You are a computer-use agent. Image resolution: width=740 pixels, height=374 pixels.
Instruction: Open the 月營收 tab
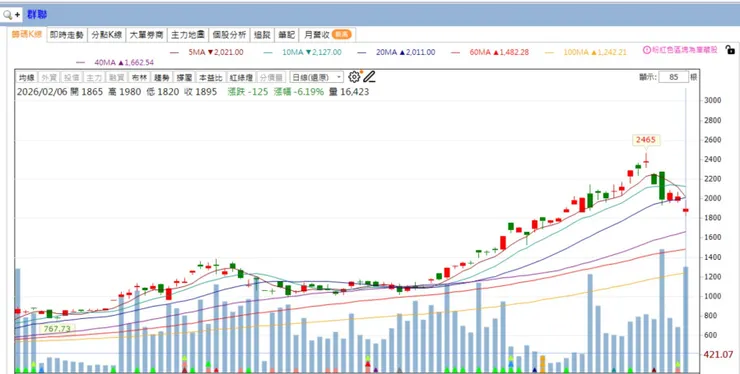click(328, 34)
